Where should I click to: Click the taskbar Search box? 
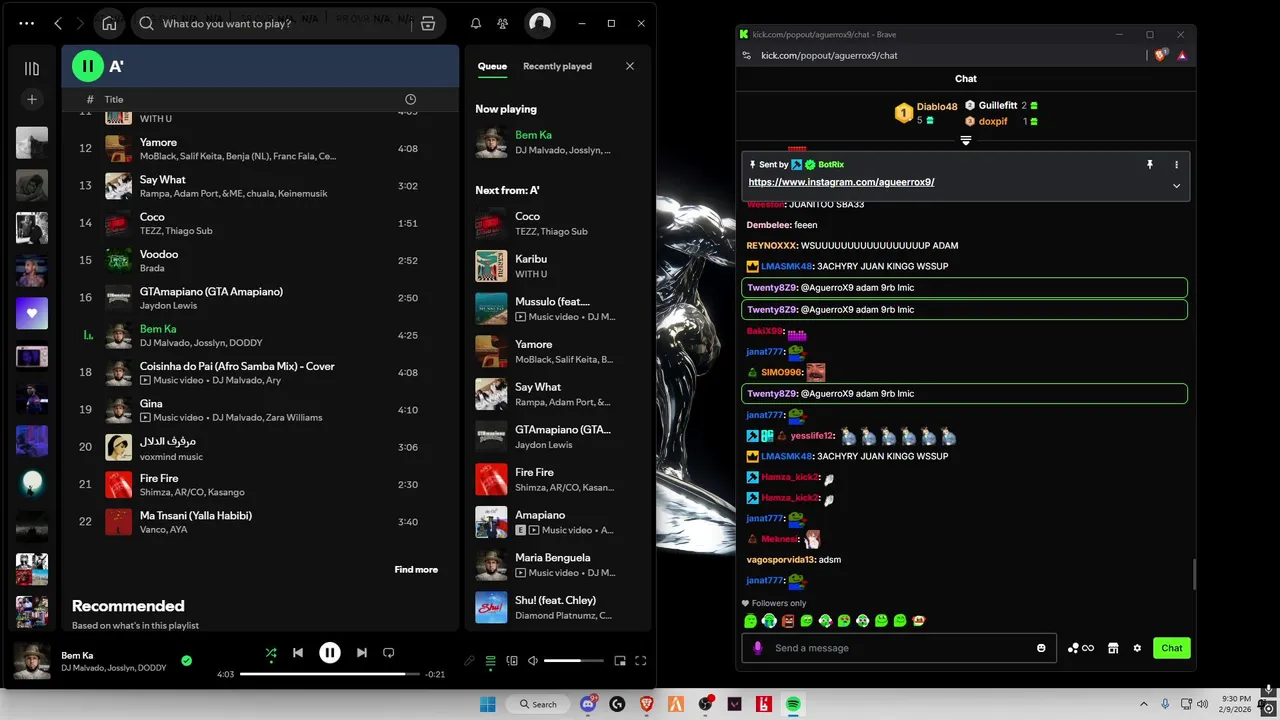pos(537,704)
